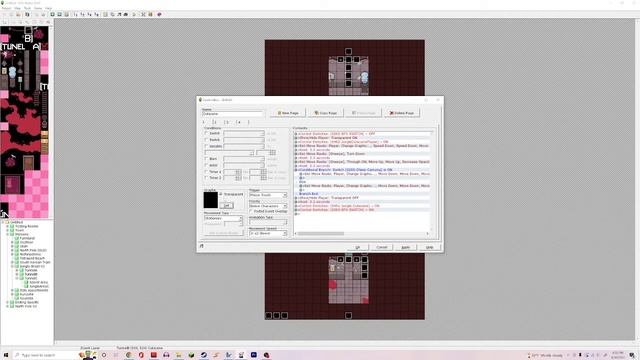Click the purple icon at the toolbar's end
This screenshot has height=360, width=640.
click(x=159, y=14)
